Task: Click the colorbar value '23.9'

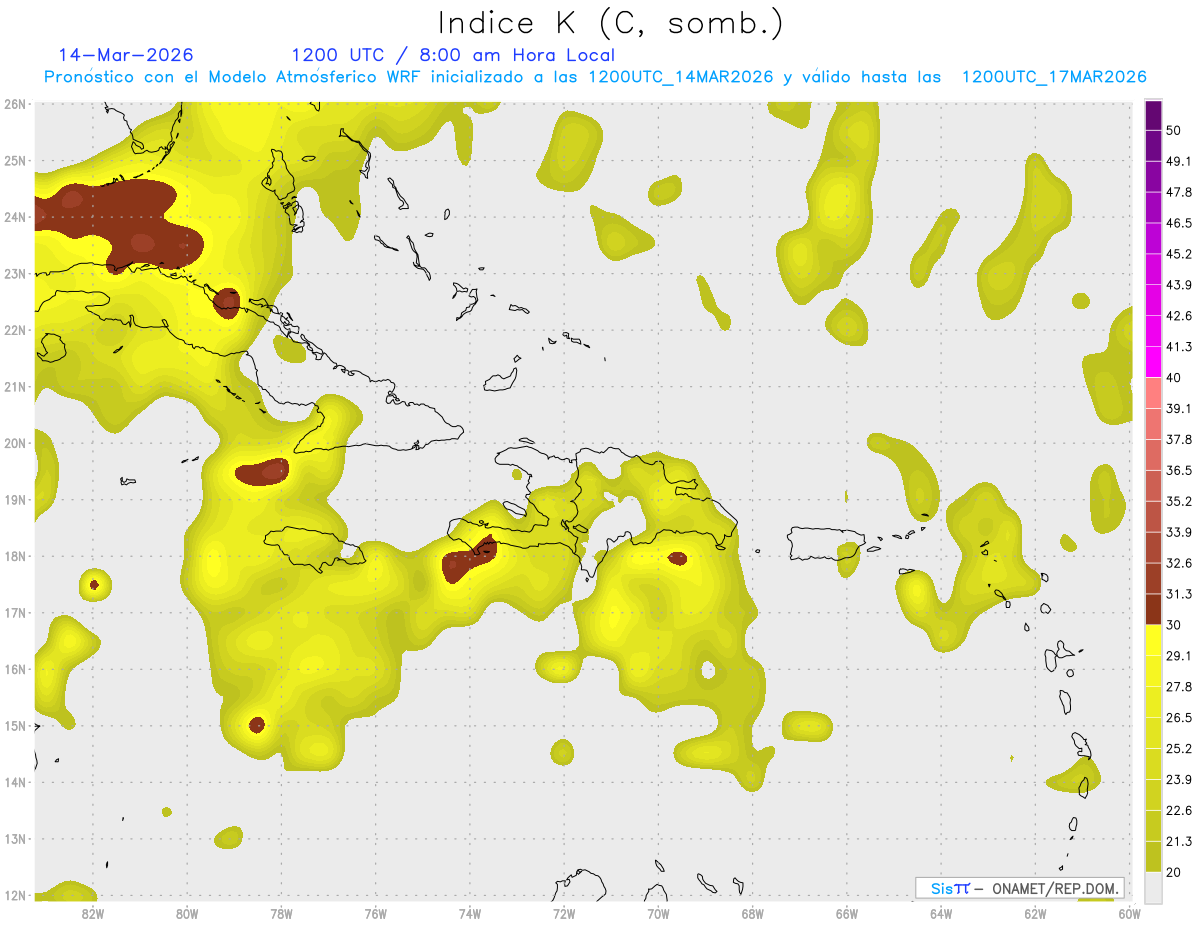Action: coord(1179,779)
